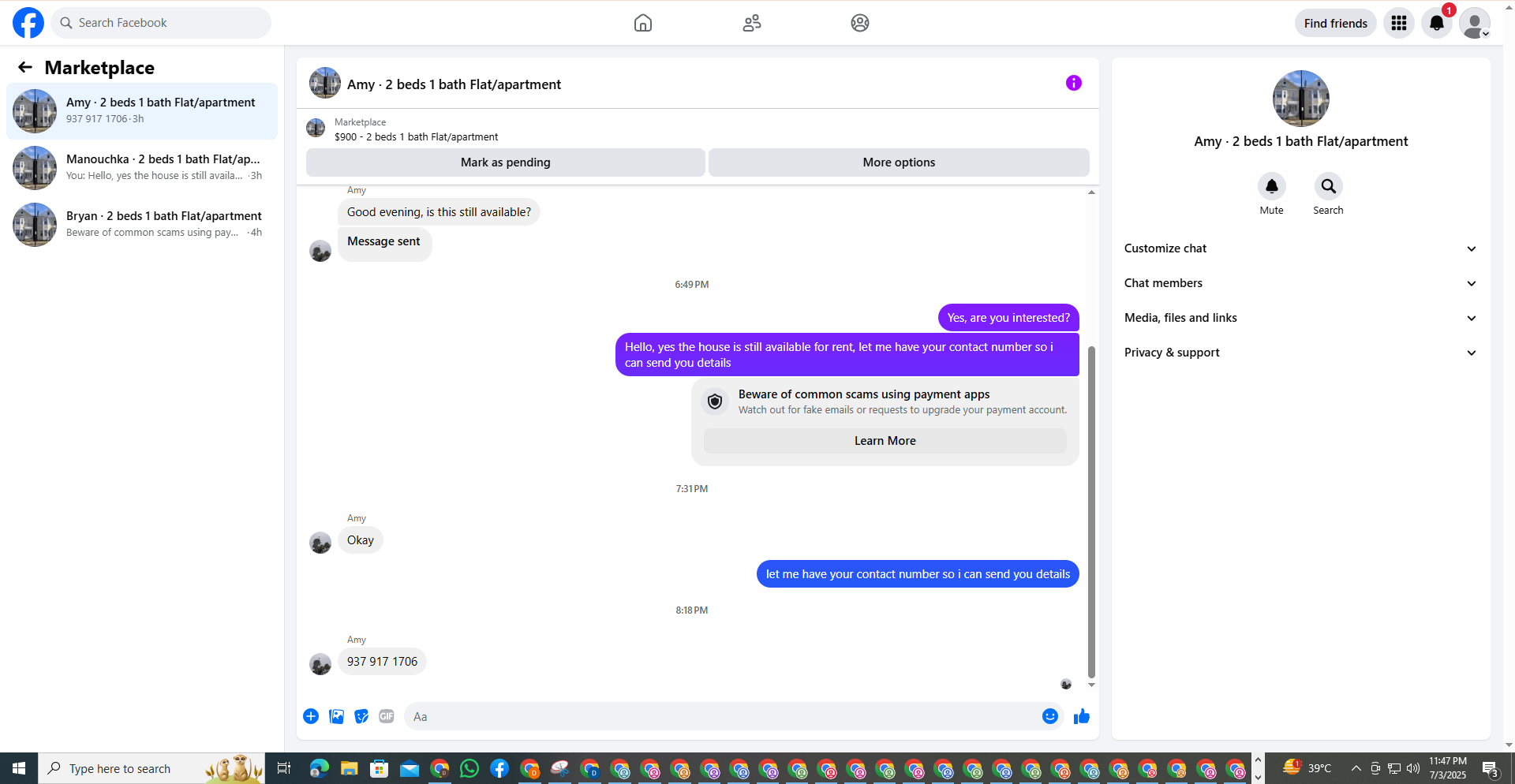Open the weather widget showing 39°C

tap(1307, 768)
